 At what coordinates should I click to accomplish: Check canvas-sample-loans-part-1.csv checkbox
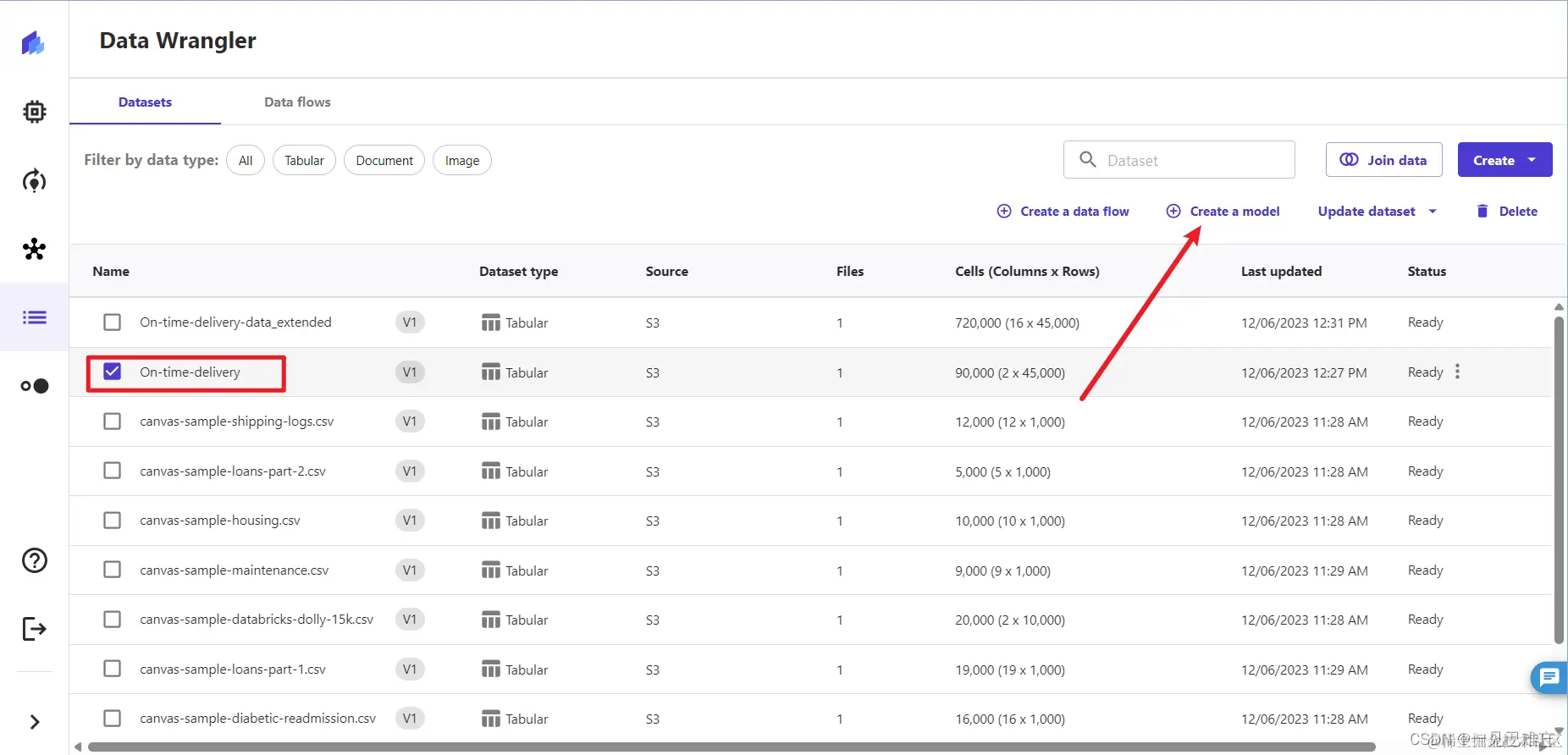[x=112, y=669]
